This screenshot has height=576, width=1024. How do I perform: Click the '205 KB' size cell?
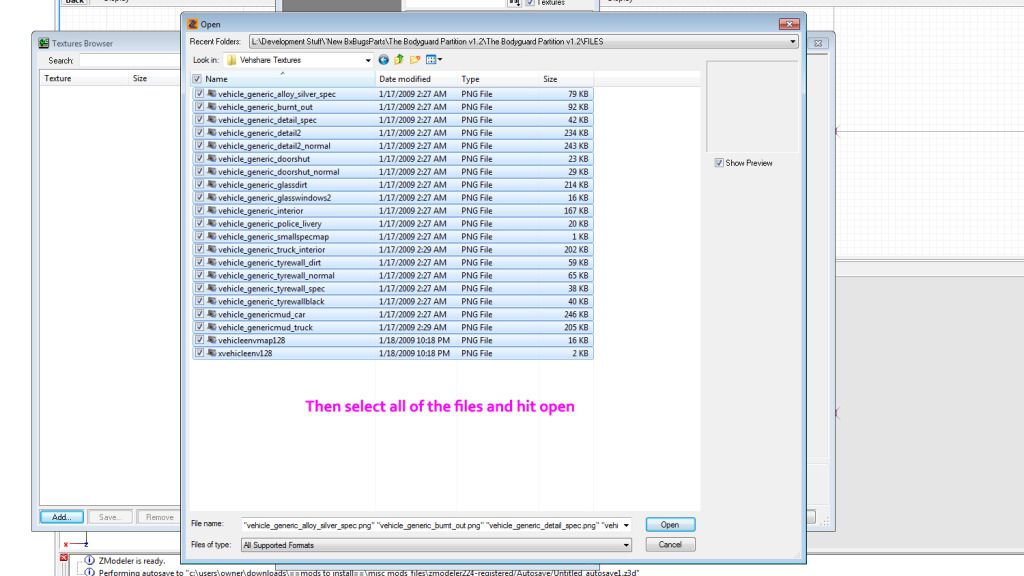[x=576, y=327]
